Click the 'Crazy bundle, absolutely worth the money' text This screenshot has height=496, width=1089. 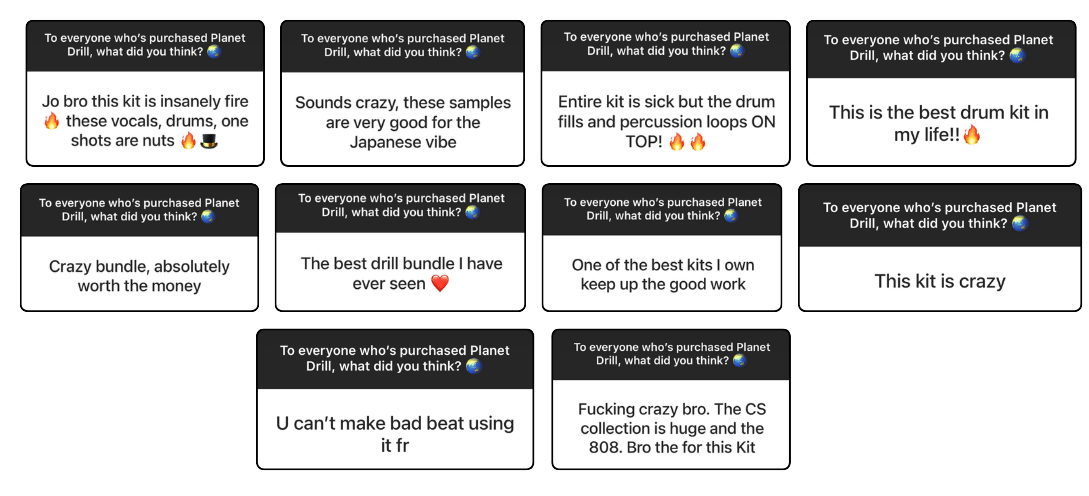[140, 276]
